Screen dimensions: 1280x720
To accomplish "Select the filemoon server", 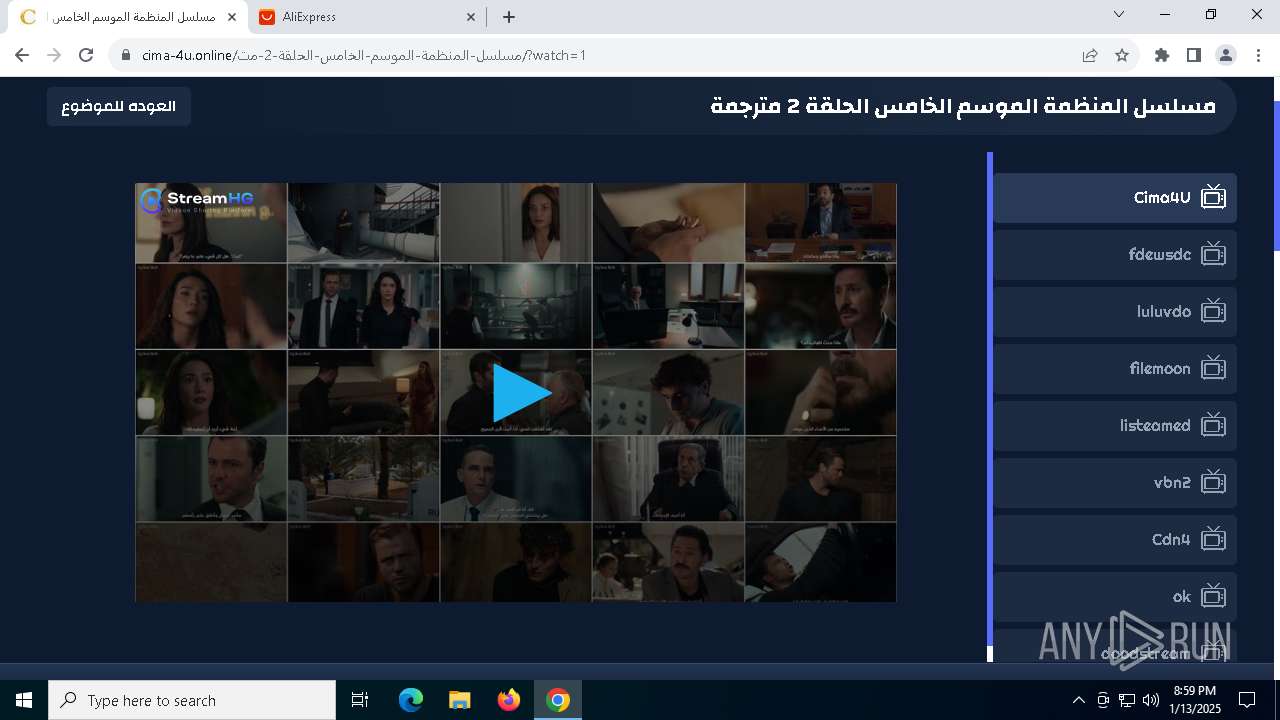I will tap(1115, 369).
